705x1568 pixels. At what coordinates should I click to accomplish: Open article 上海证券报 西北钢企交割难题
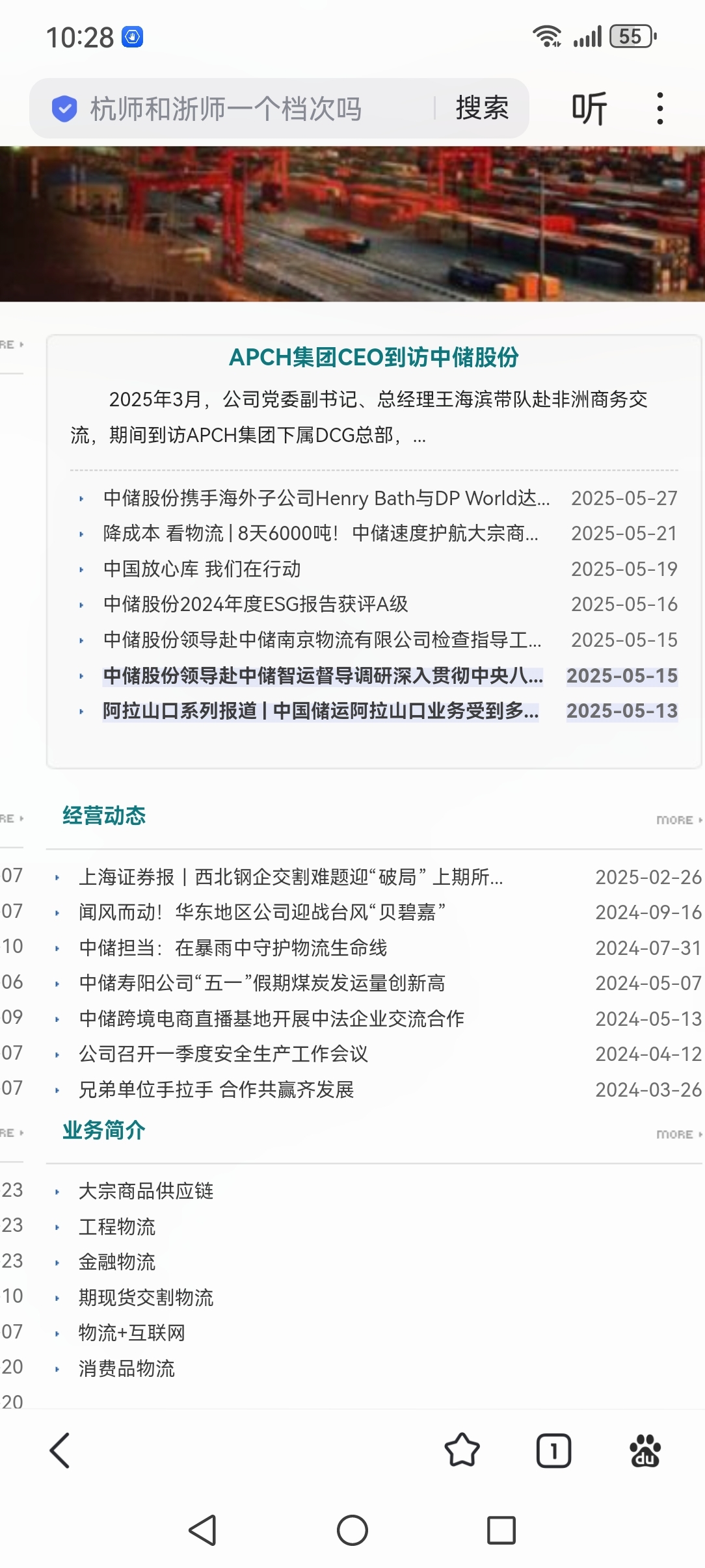291,877
